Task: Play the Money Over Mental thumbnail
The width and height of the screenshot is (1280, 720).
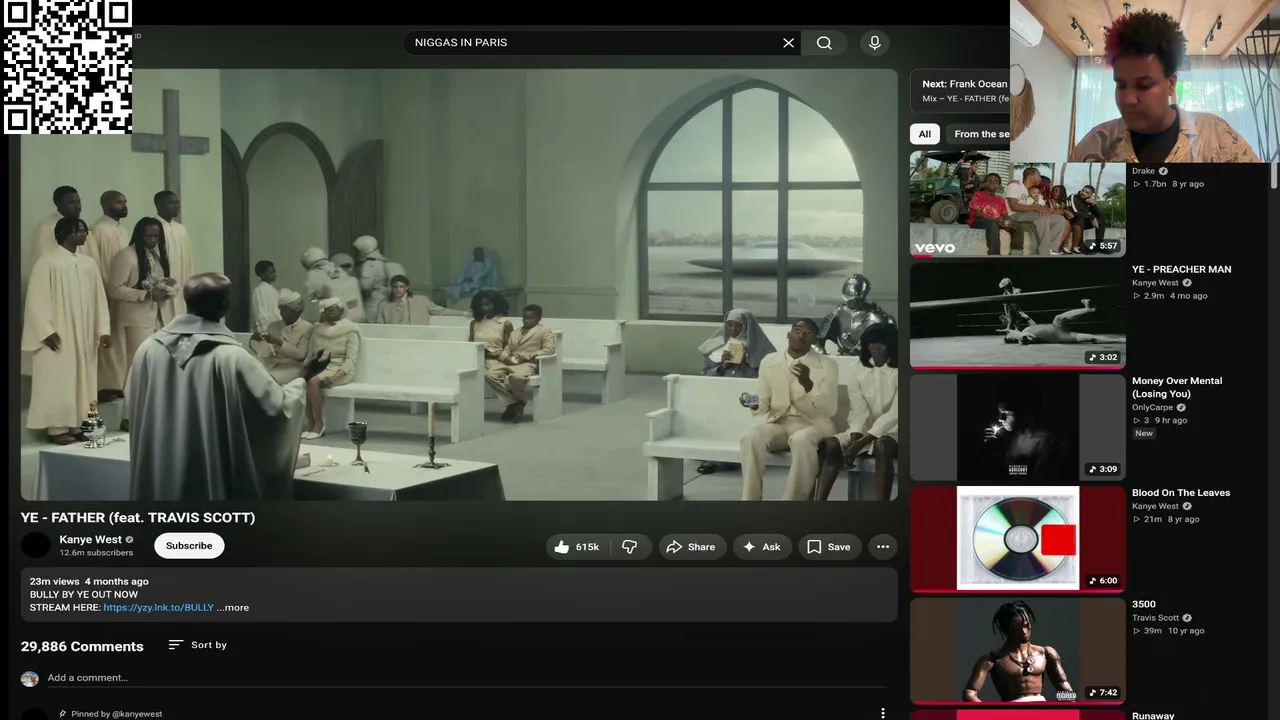Action: (x=1017, y=427)
